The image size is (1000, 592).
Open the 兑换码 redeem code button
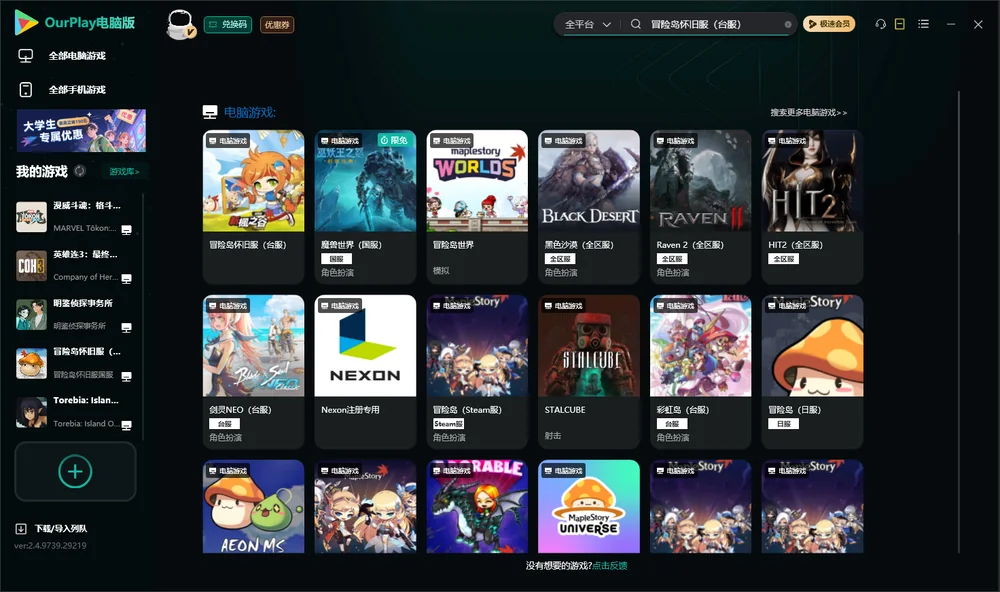228,25
